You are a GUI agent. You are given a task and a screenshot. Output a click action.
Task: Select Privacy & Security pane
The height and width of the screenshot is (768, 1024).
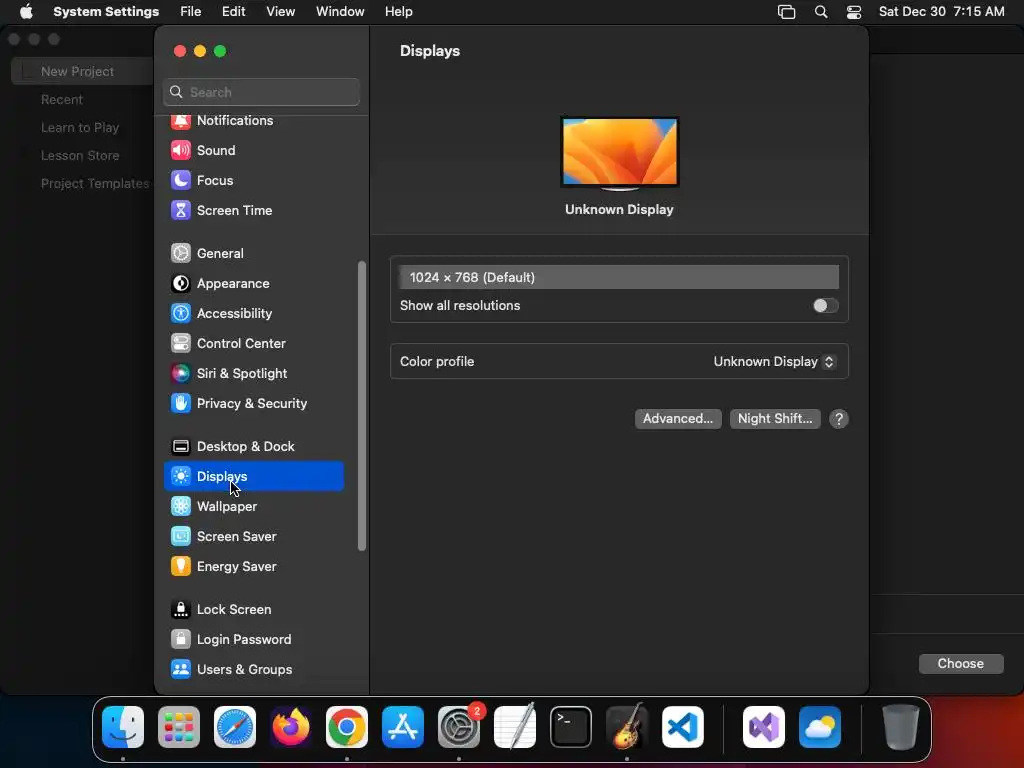click(x=253, y=404)
